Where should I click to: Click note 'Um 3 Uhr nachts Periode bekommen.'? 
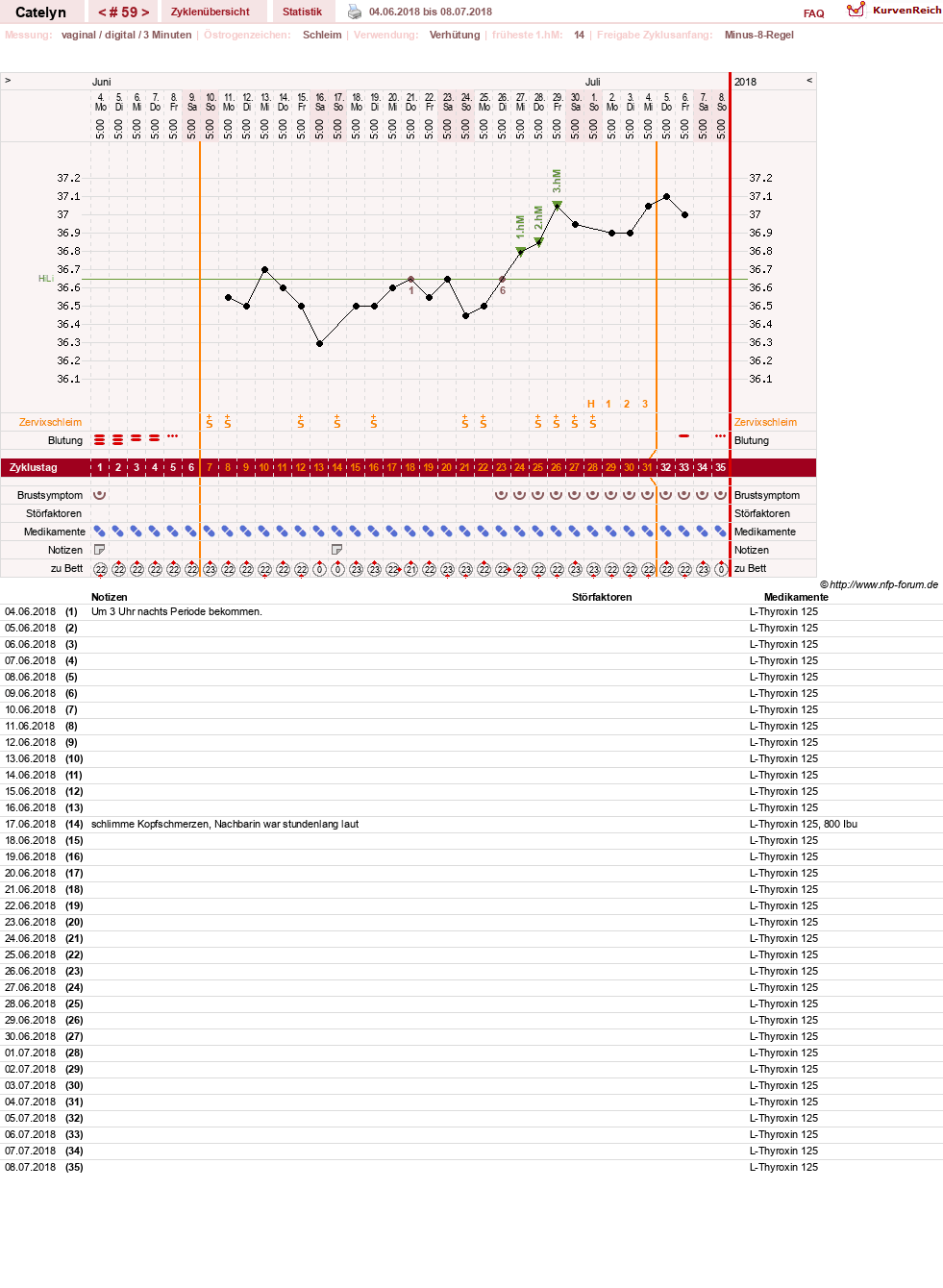coord(177,611)
